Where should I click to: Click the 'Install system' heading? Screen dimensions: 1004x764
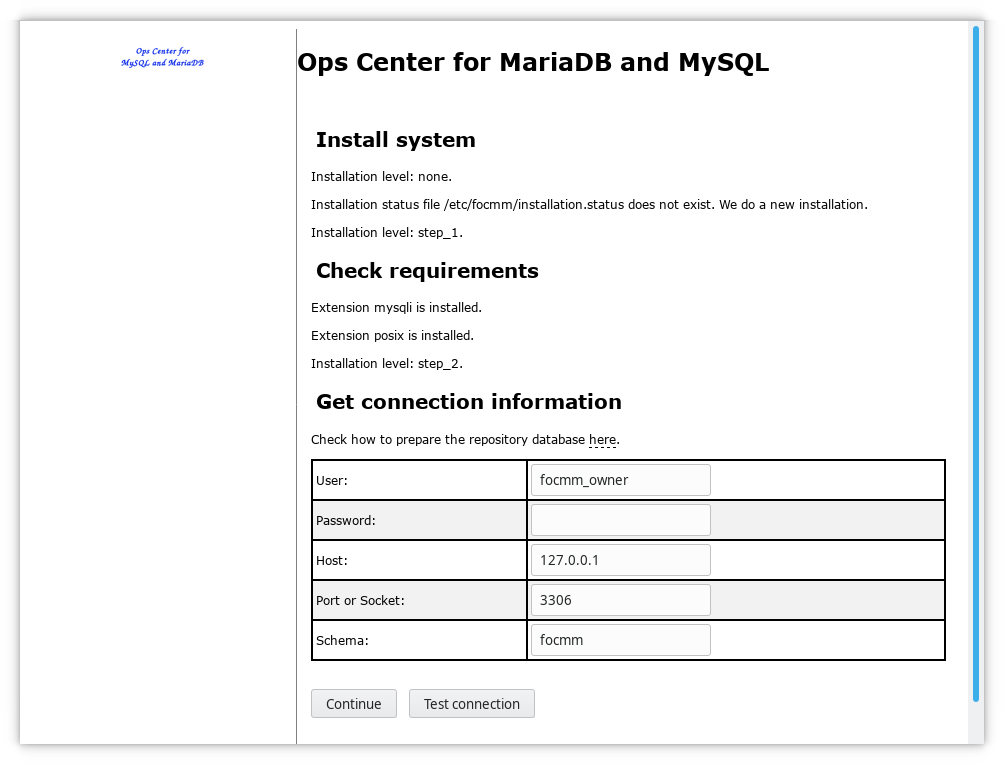[396, 140]
